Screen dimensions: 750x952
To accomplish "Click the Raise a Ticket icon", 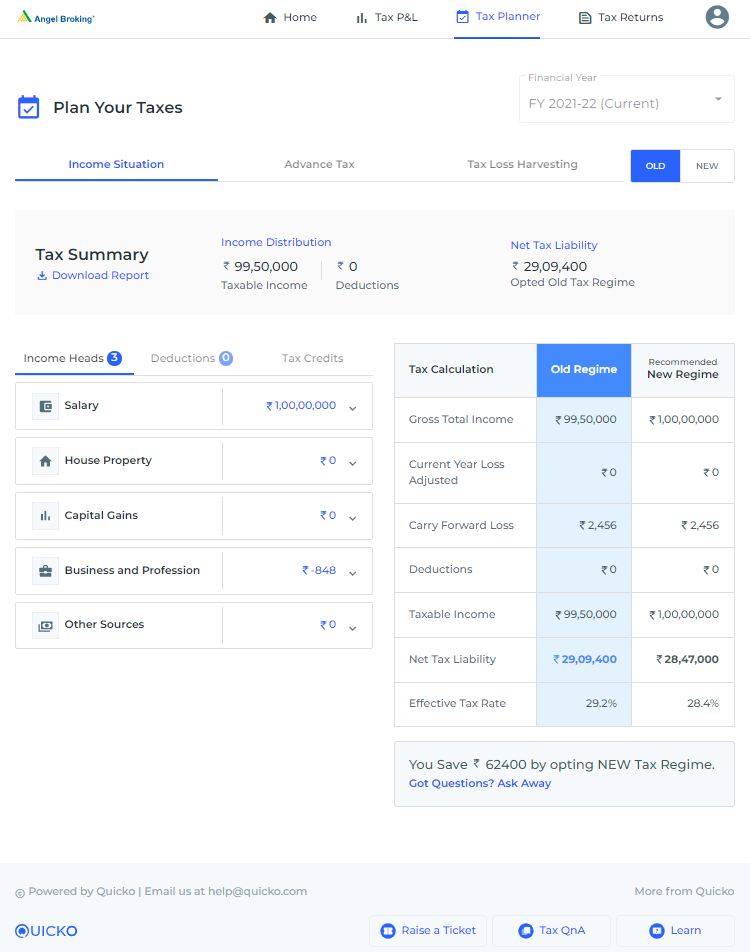I will [x=387, y=931].
